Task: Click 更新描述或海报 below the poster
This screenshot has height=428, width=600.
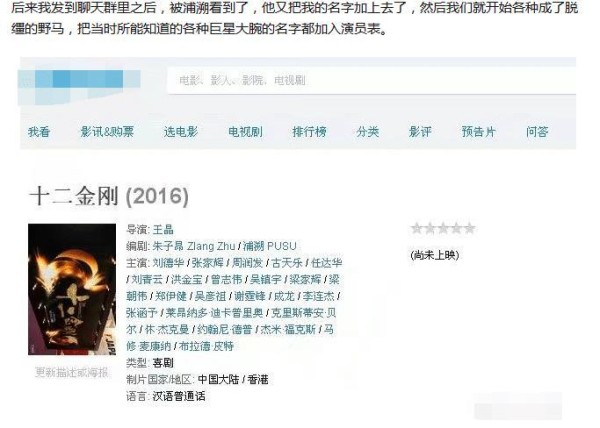Action: pos(72,372)
